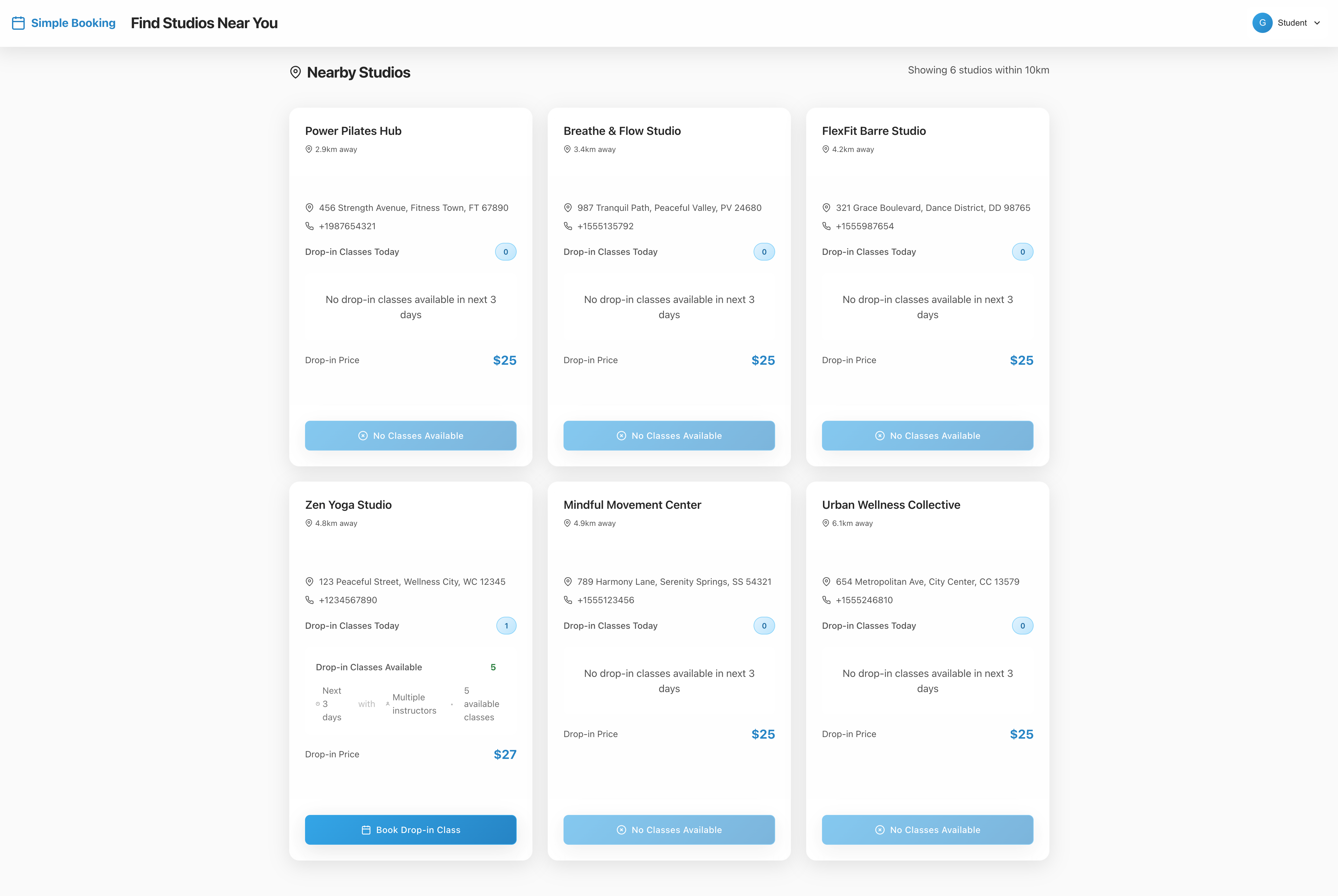Click No Classes Available on Power Pilates Hub
The width and height of the screenshot is (1338, 896).
coord(411,435)
